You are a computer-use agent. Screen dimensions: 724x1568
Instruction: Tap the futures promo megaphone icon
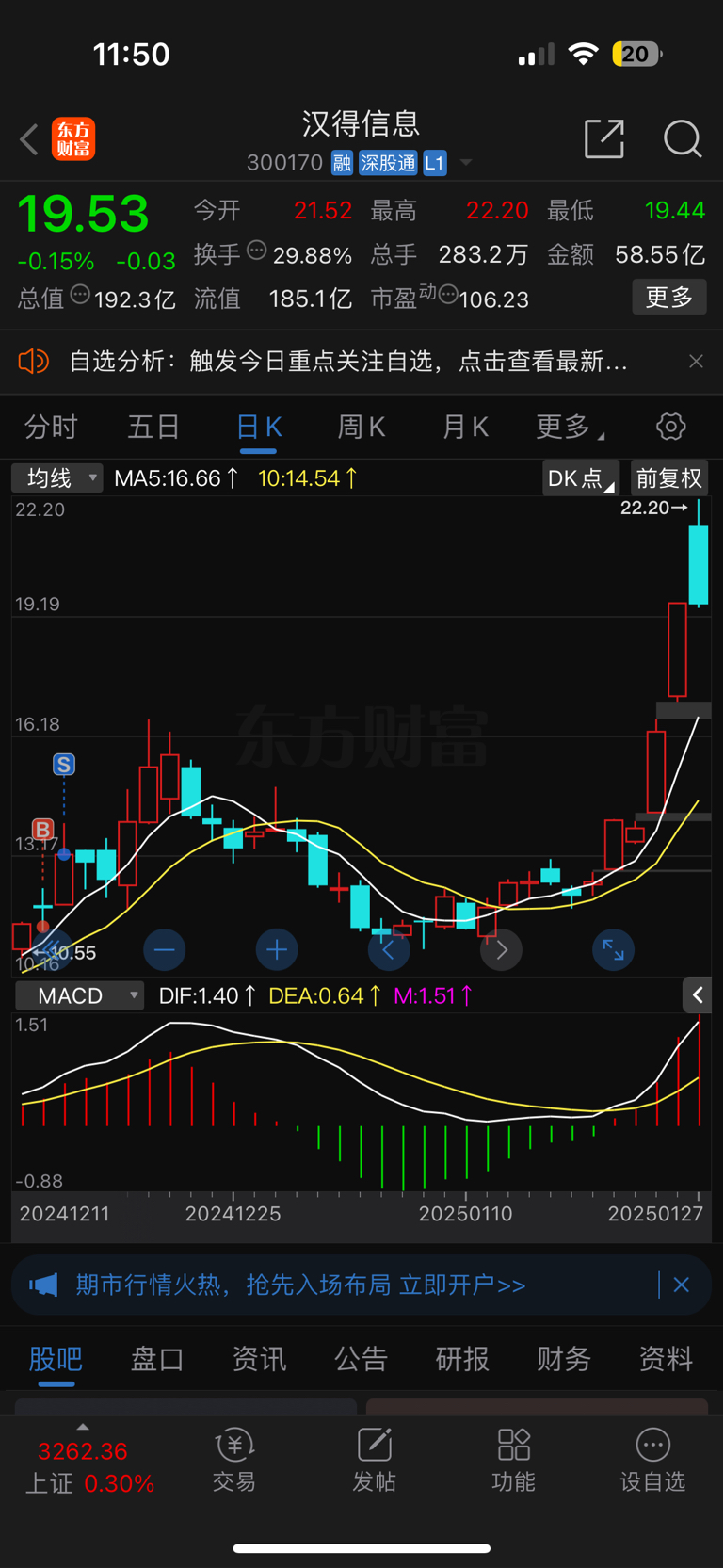pyautogui.click(x=43, y=1285)
